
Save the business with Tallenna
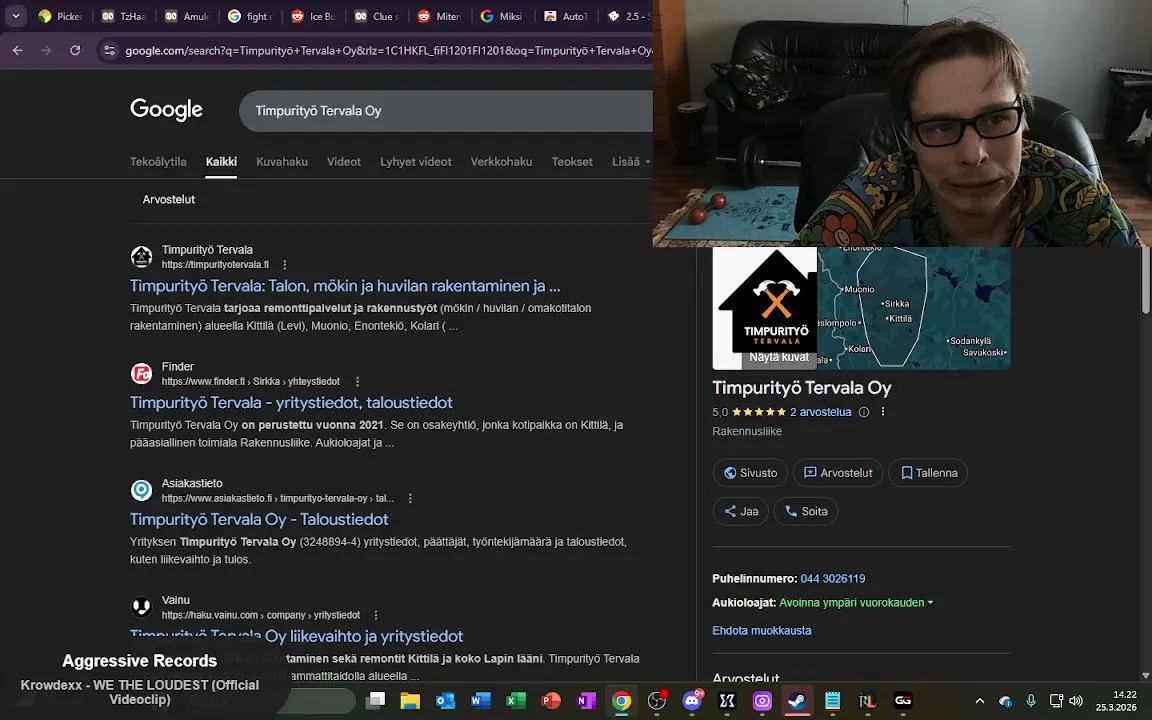(x=928, y=472)
